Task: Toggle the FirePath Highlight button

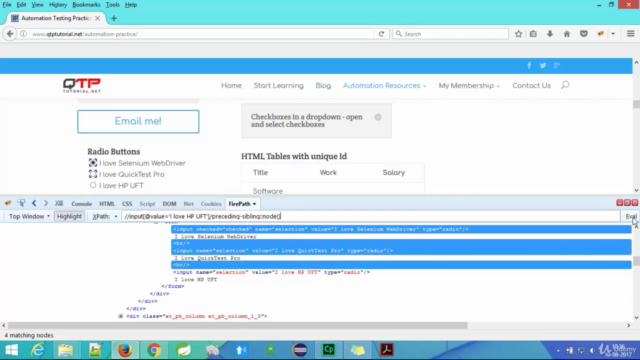Action: click(69, 216)
